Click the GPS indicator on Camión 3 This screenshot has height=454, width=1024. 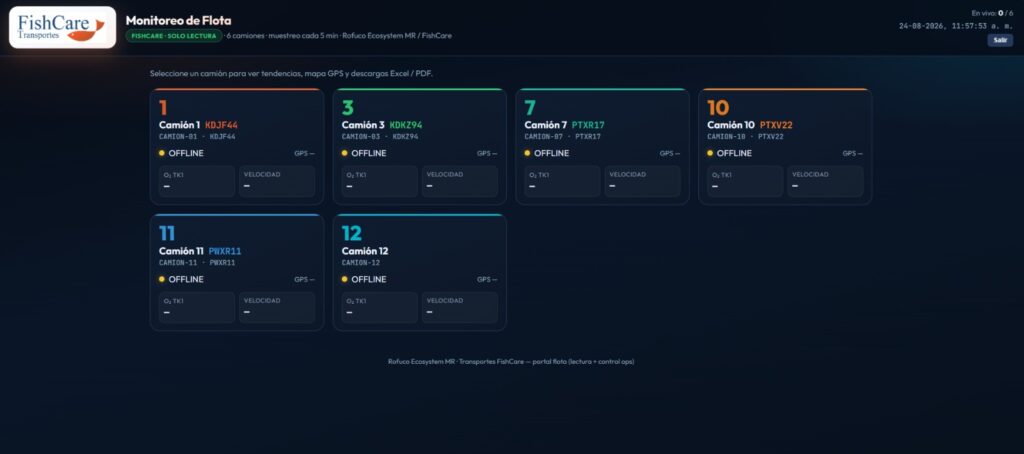coord(487,154)
